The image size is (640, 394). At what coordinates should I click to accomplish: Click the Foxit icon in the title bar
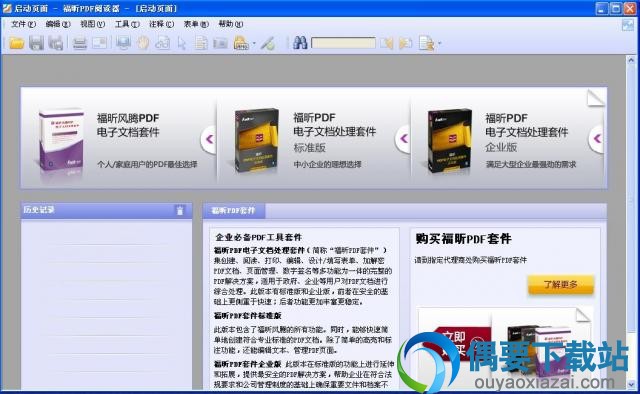[7, 8]
